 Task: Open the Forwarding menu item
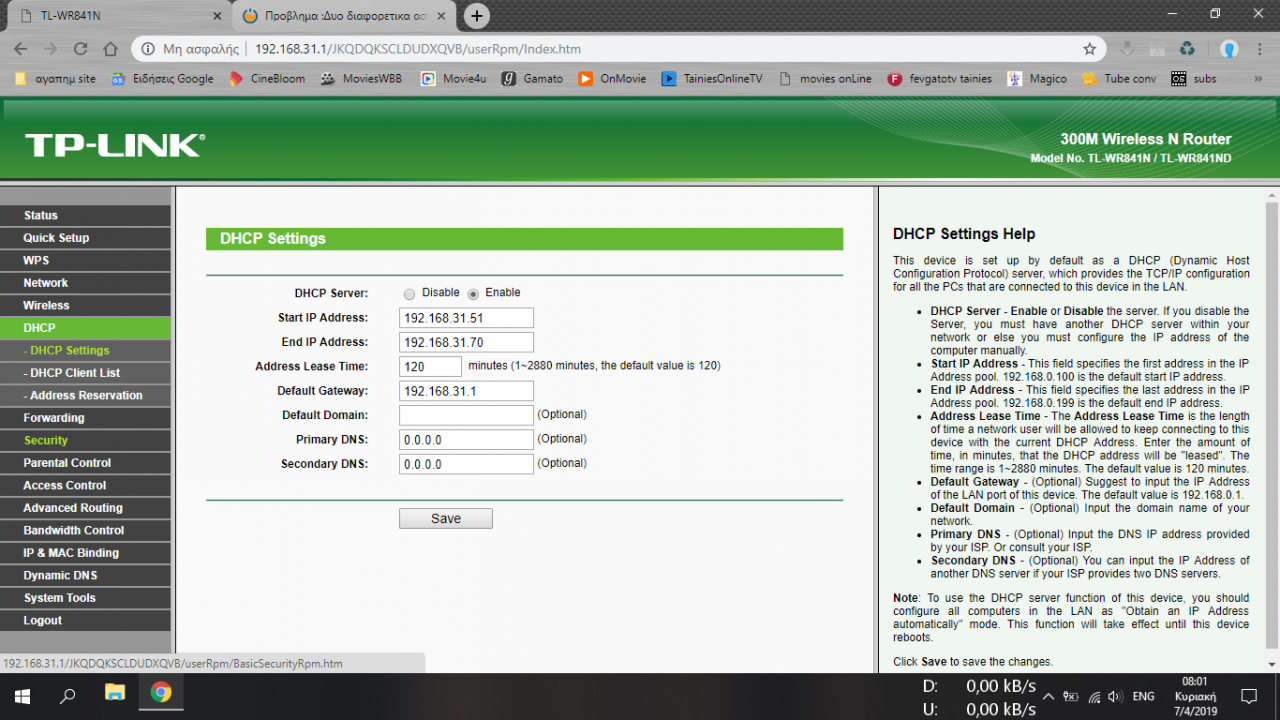click(x=85, y=418)
